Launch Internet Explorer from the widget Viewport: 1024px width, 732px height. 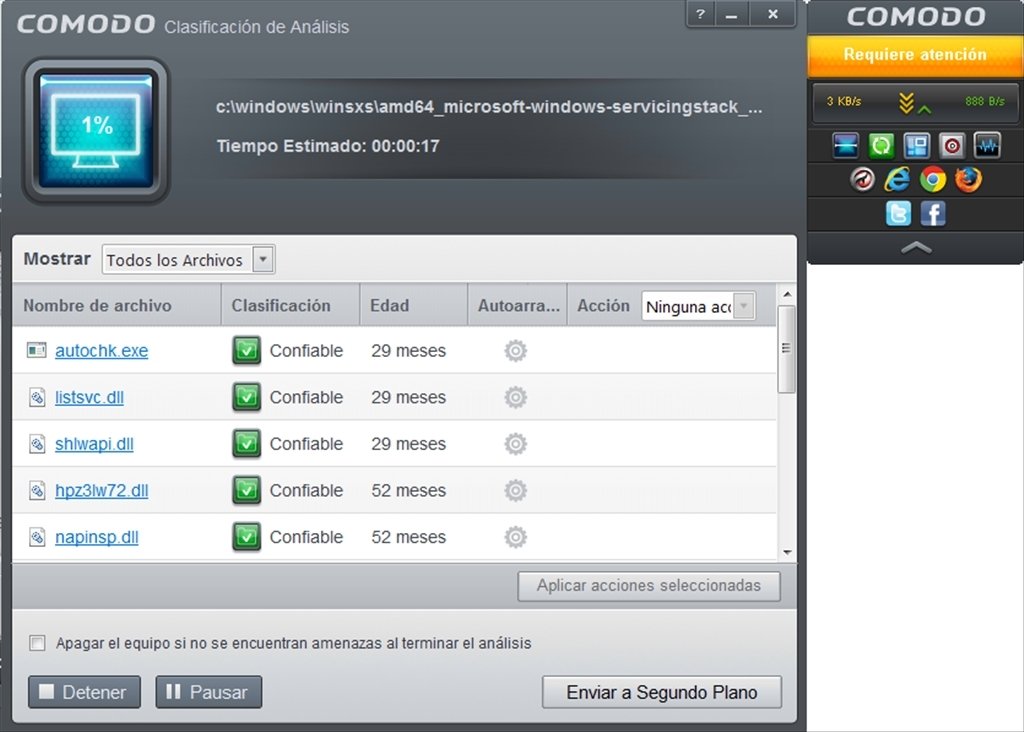(x=898, y=179)
